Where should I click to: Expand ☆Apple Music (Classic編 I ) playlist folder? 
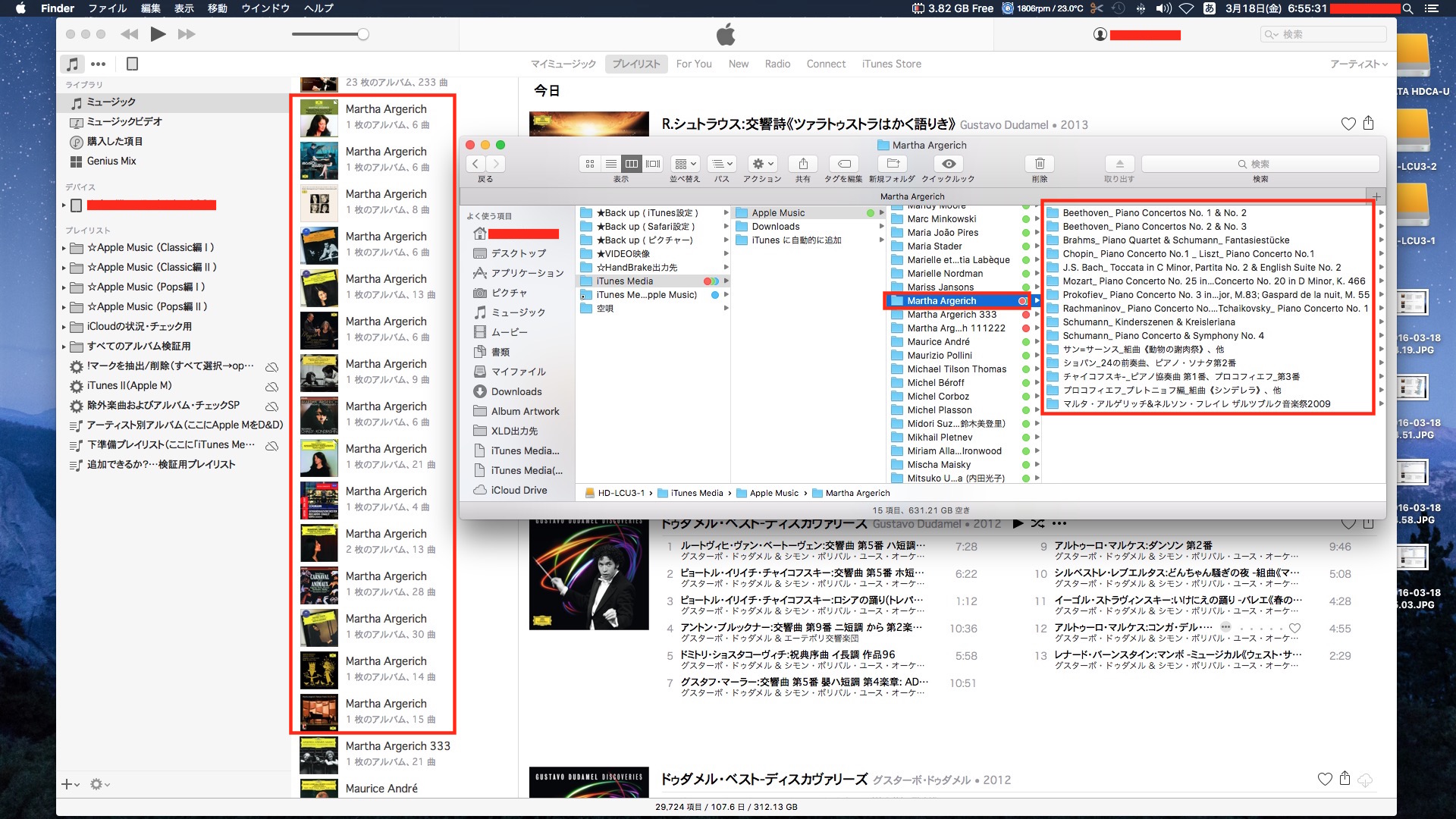coord(64,248)
